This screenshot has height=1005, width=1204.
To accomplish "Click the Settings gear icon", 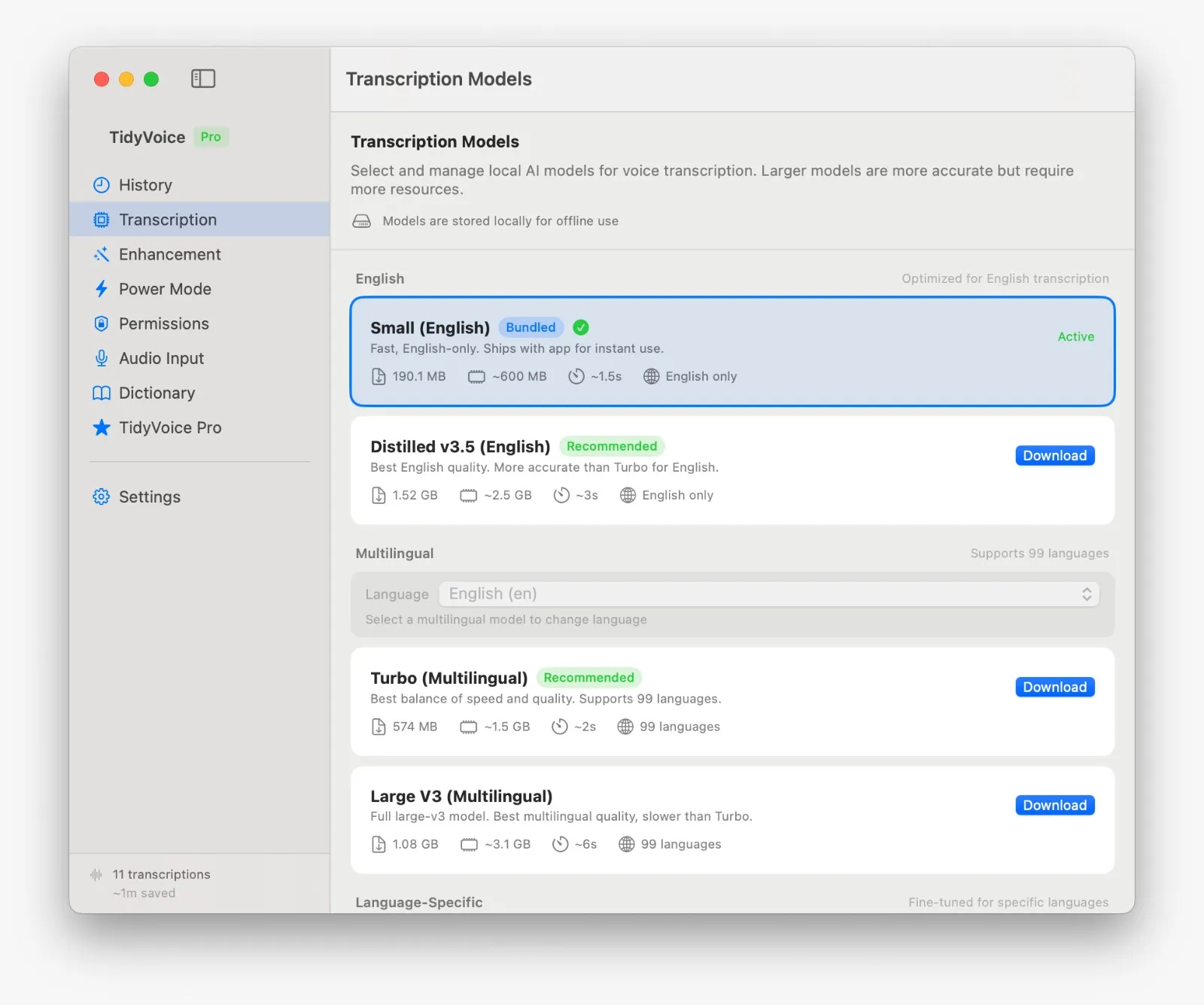I will (102, 496).
